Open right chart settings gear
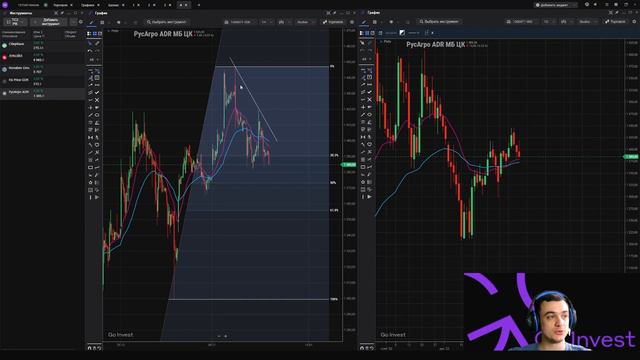The width and height of the screenshot is (640, 360). pos(635,22)
